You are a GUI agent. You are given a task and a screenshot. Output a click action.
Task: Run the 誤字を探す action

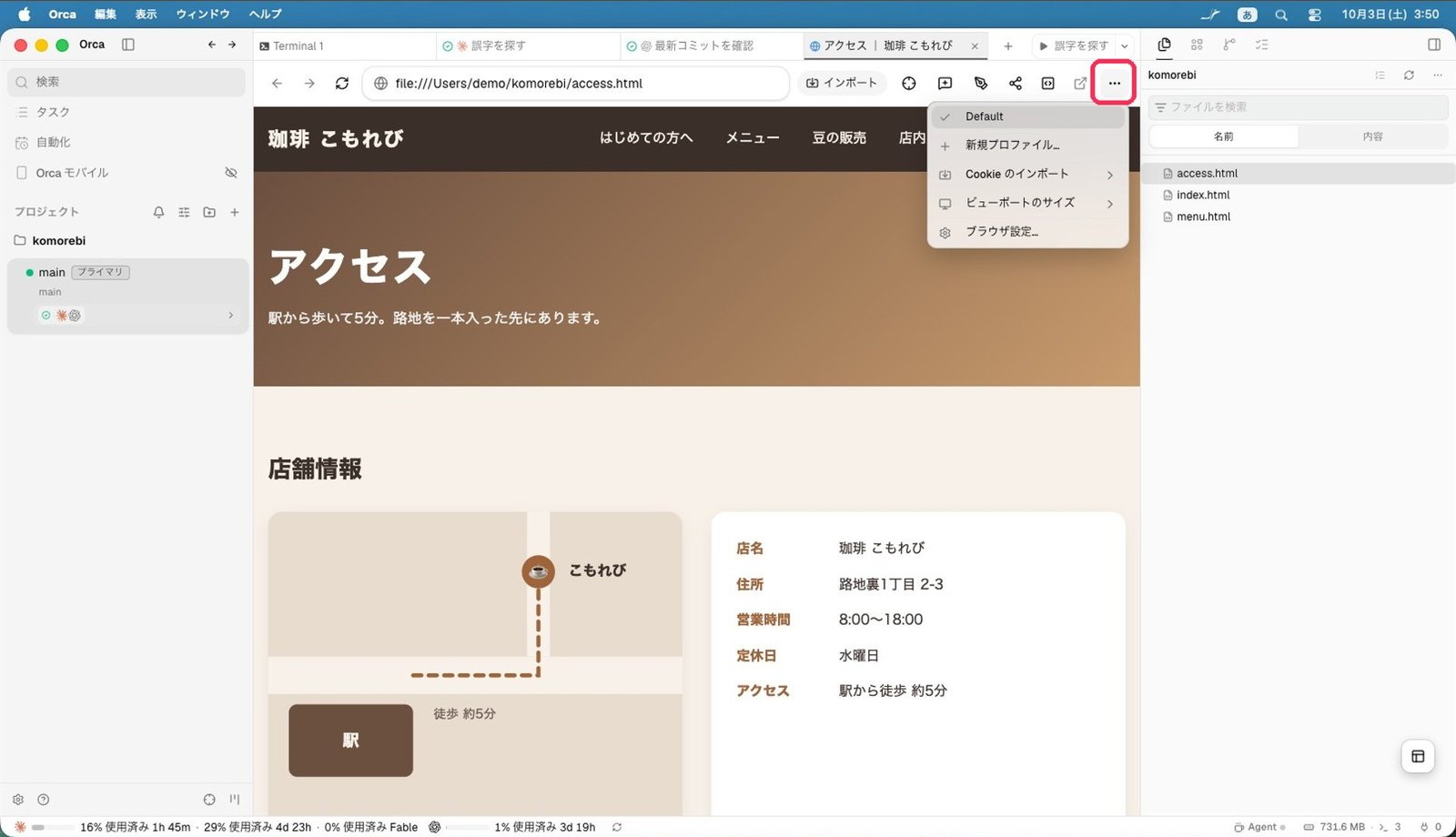coord(1074,45)
